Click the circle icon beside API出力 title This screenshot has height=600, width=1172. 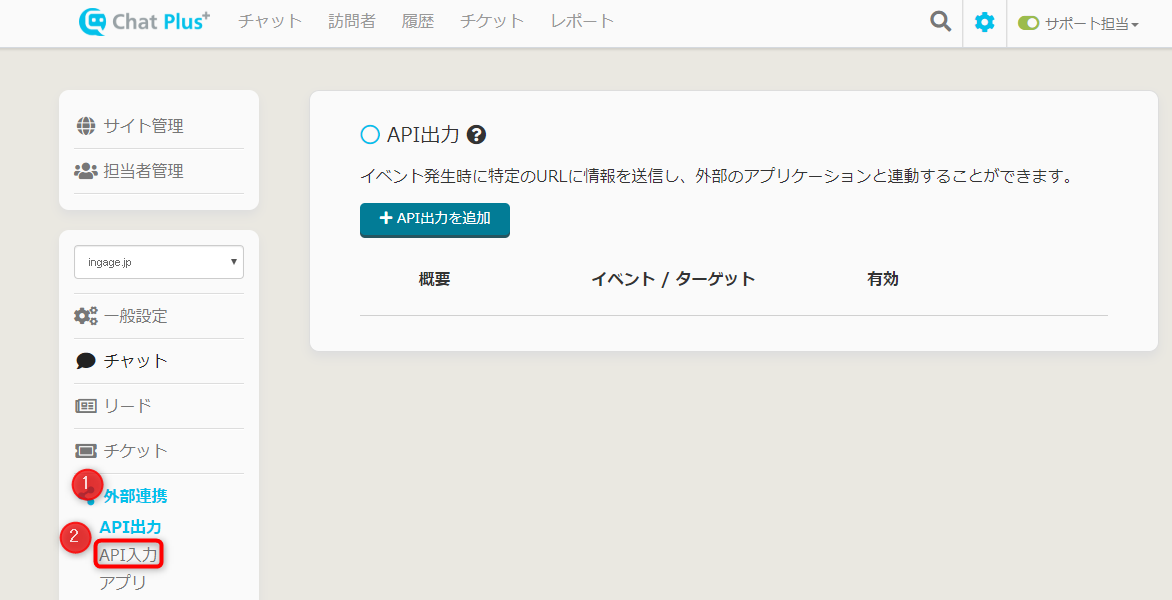click(370, 135)
